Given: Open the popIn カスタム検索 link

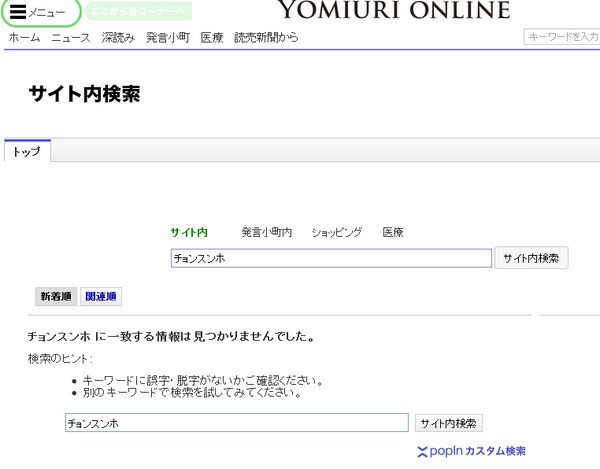Looking at the screenshot, I should (471, 451).
